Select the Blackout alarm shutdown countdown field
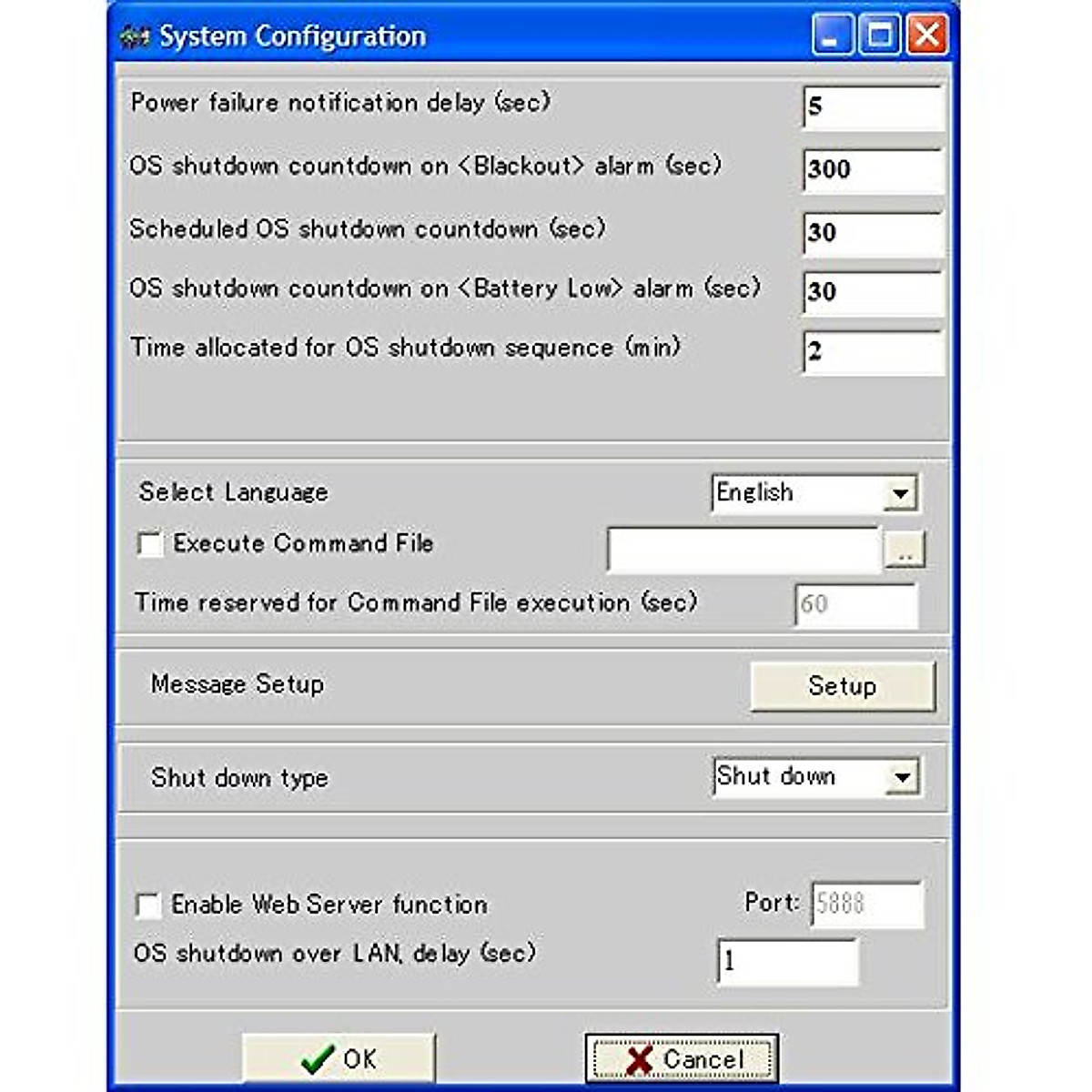The width and height of the screenshot is (1092, 1092). 874,170
